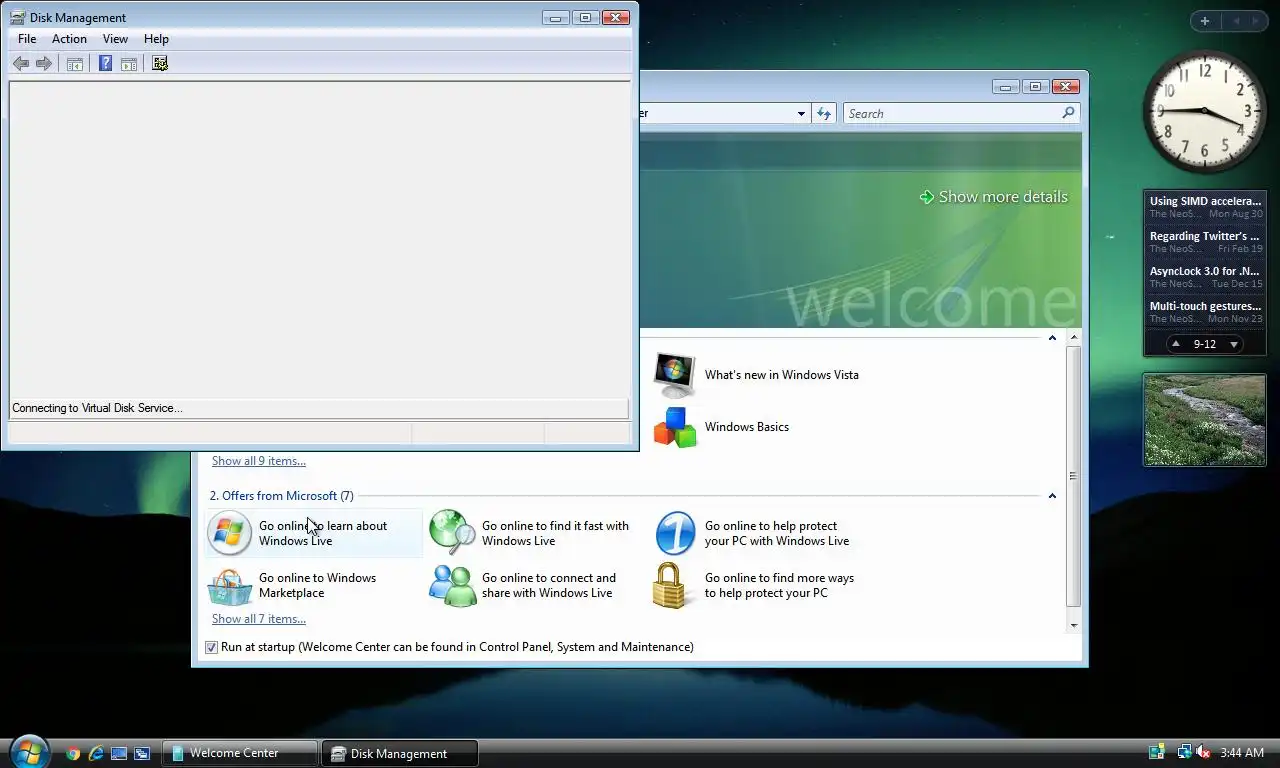1280x768 pixels.
Task: Click Show more details link text
Action: click(x=1003, y=197)
